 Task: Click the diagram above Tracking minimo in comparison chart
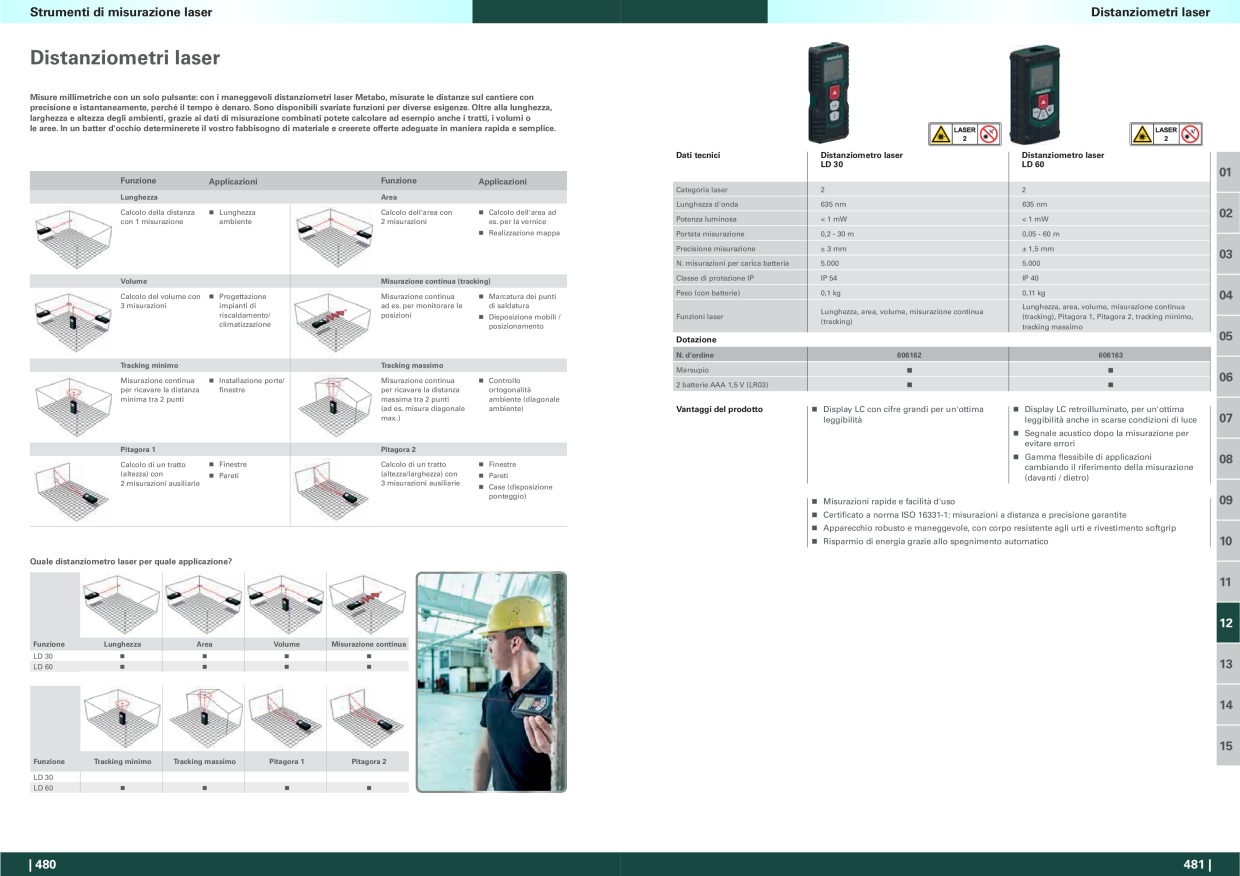point(121,717)
